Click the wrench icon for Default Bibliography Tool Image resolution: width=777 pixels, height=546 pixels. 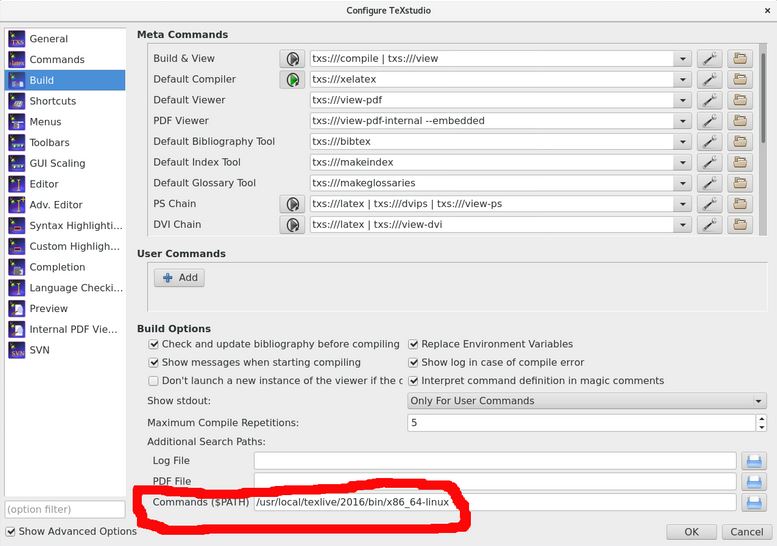point(709,142)
